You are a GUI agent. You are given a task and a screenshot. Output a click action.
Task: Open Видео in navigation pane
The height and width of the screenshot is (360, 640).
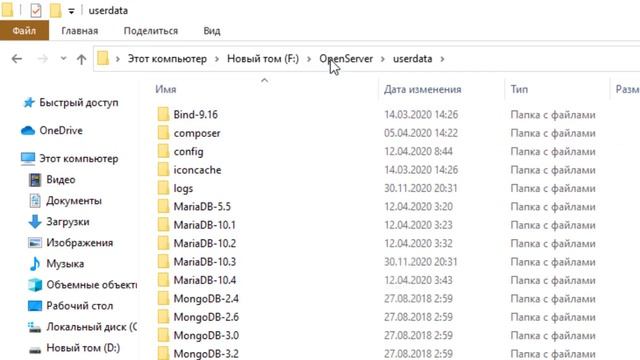click(x=60, y=180)
